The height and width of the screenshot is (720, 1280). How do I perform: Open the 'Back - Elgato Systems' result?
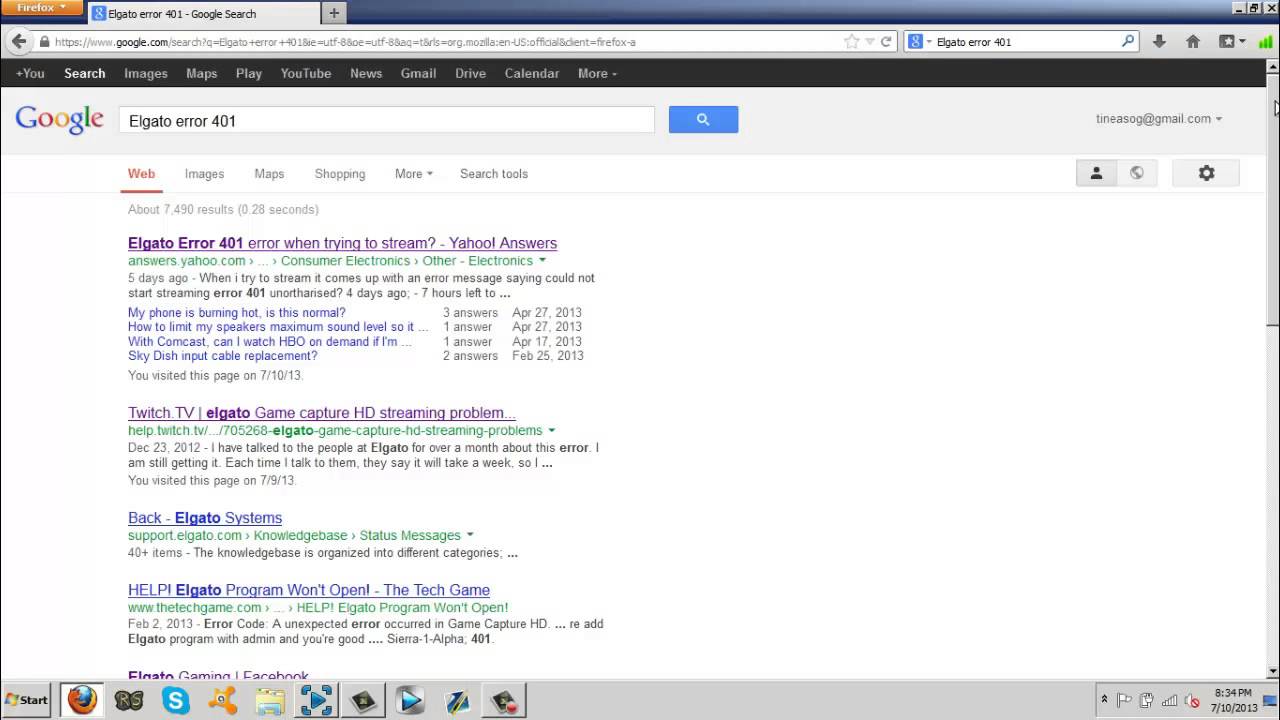click(x=205, y=518)
